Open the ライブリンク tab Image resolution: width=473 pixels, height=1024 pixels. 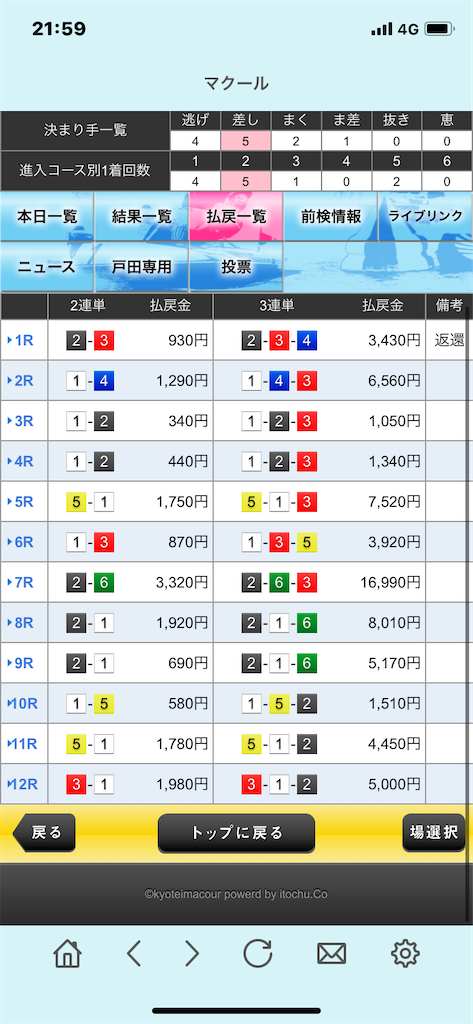426,217
